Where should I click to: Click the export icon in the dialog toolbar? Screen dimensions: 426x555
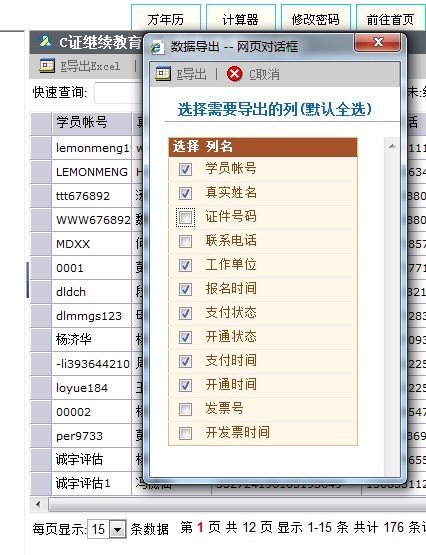[x=163, y=74]
